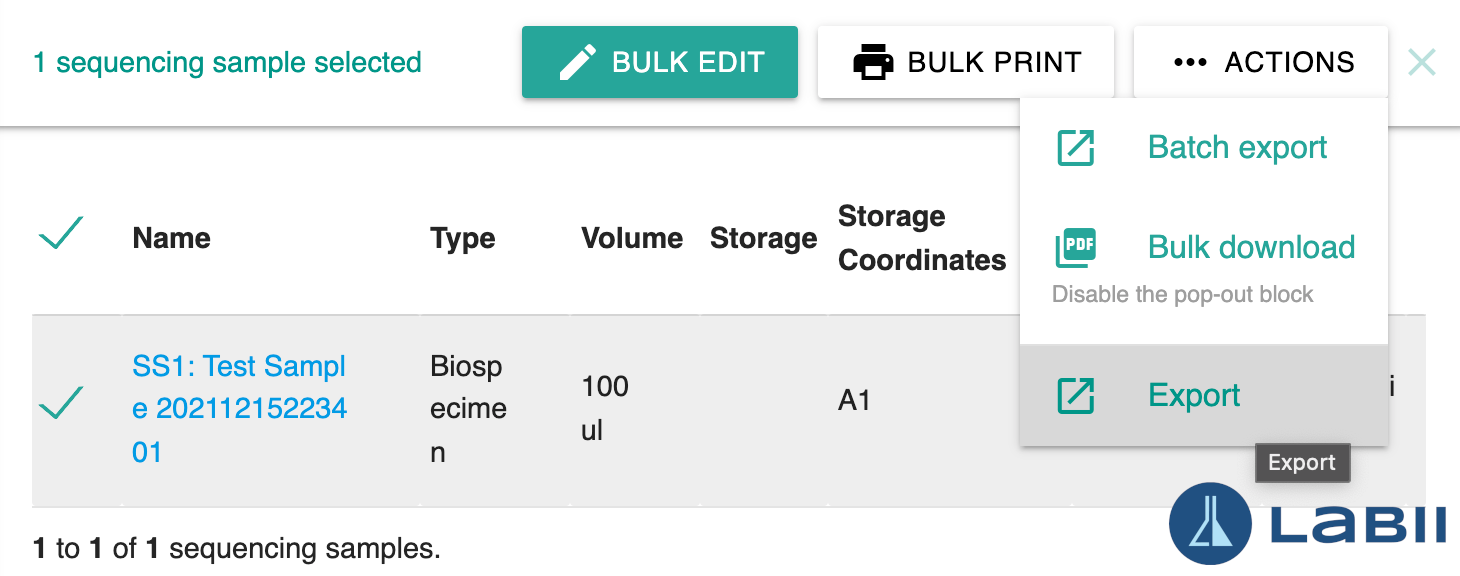Click the Batch export arrow icon

[1075, 148]
